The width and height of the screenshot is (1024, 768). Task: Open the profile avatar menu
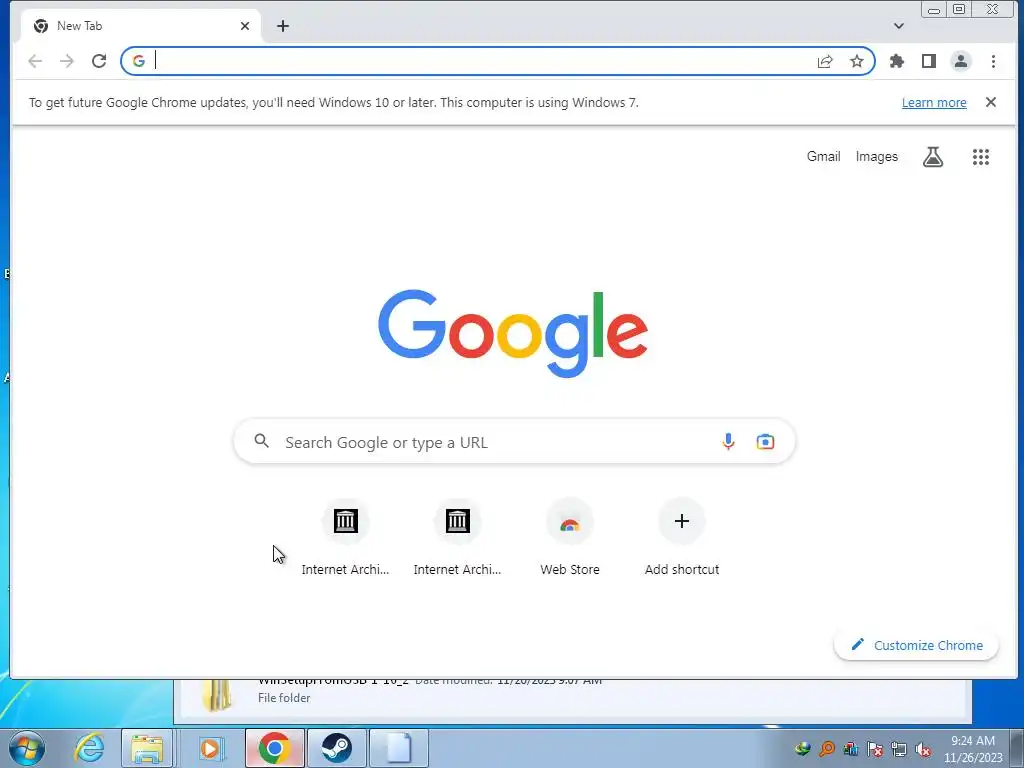pos(961,61)
